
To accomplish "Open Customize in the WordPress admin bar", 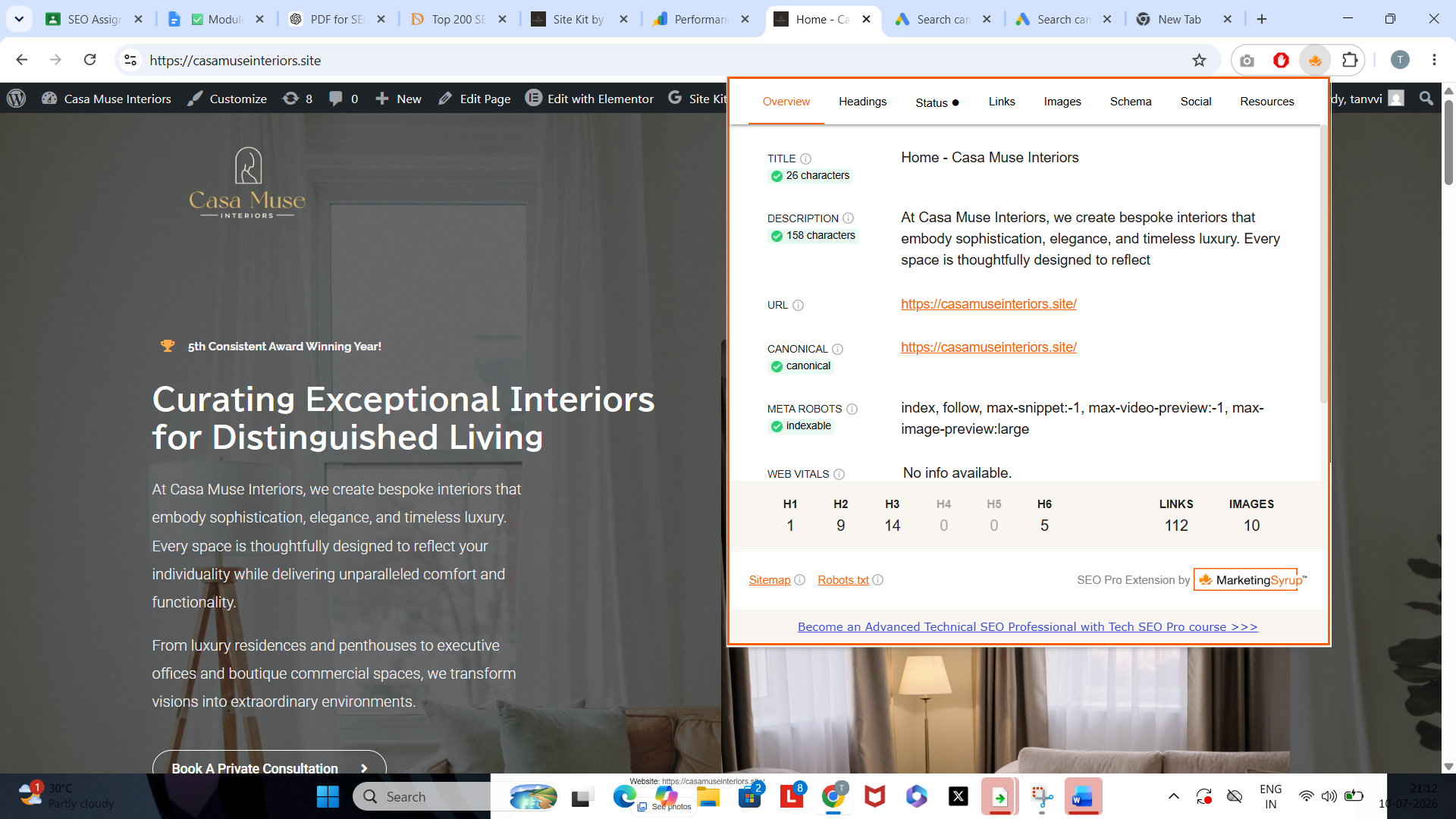I will click(x=227, y=99).
